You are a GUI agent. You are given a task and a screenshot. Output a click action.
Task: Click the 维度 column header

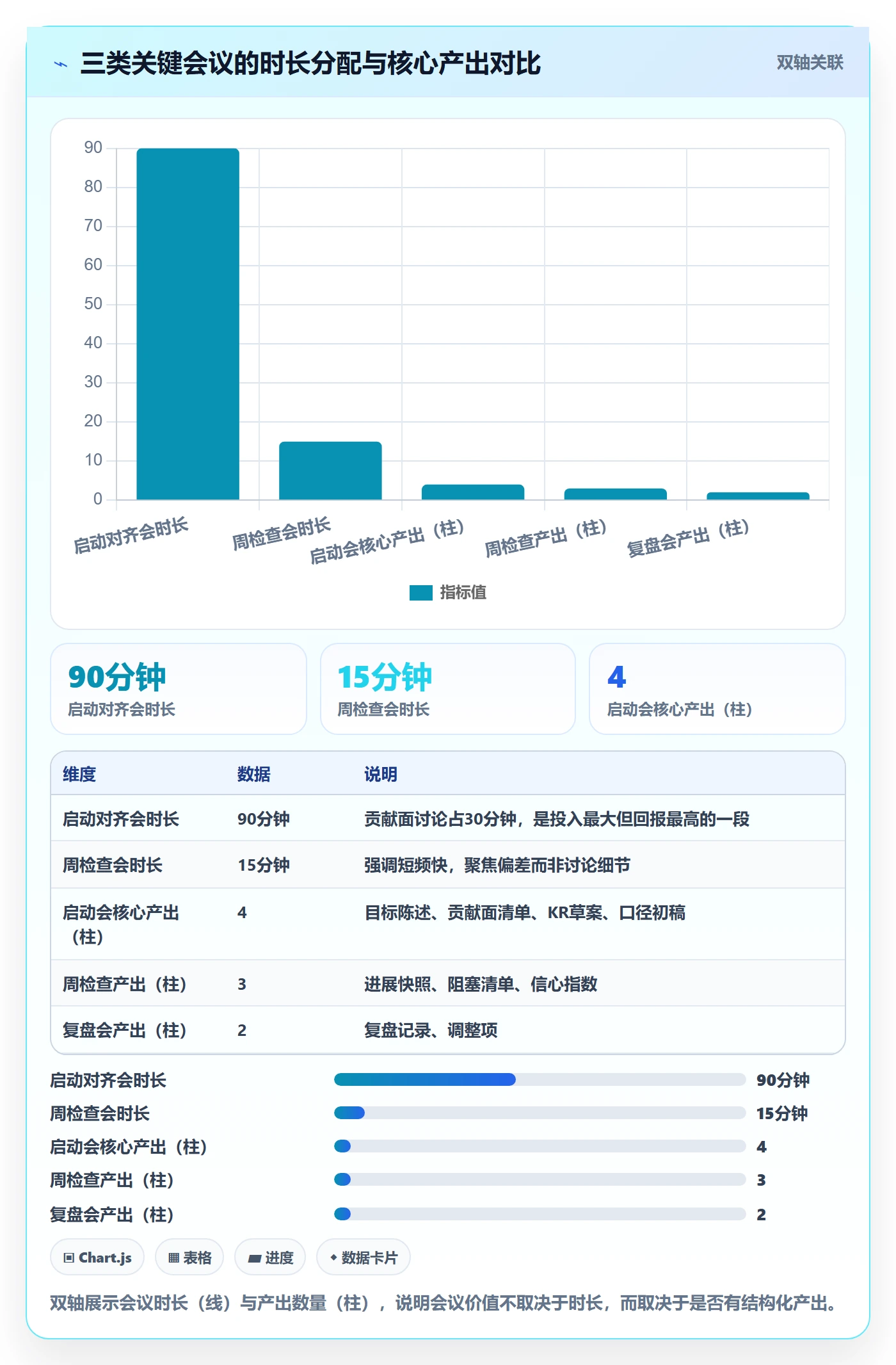coord(79,774)
